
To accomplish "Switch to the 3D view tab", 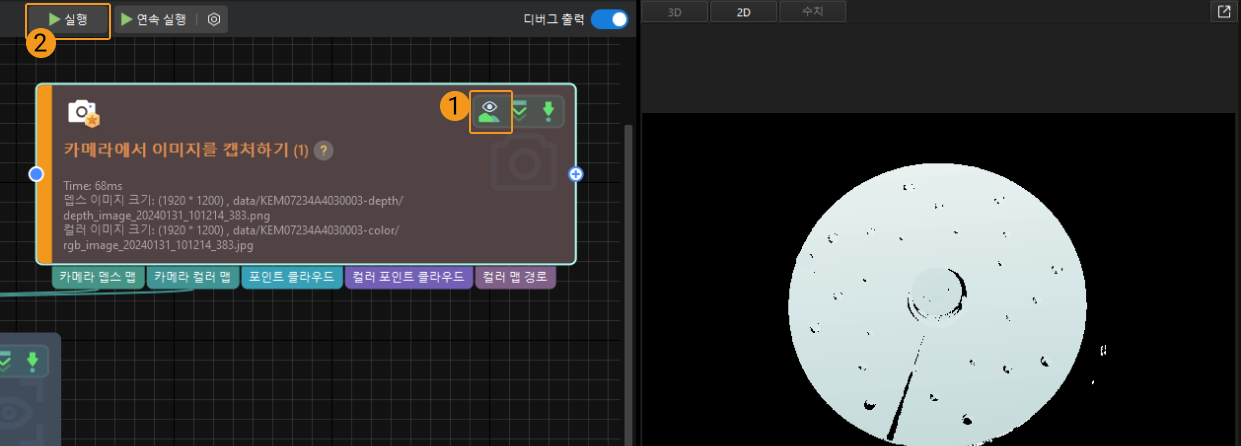I will (x=674, y=12).
